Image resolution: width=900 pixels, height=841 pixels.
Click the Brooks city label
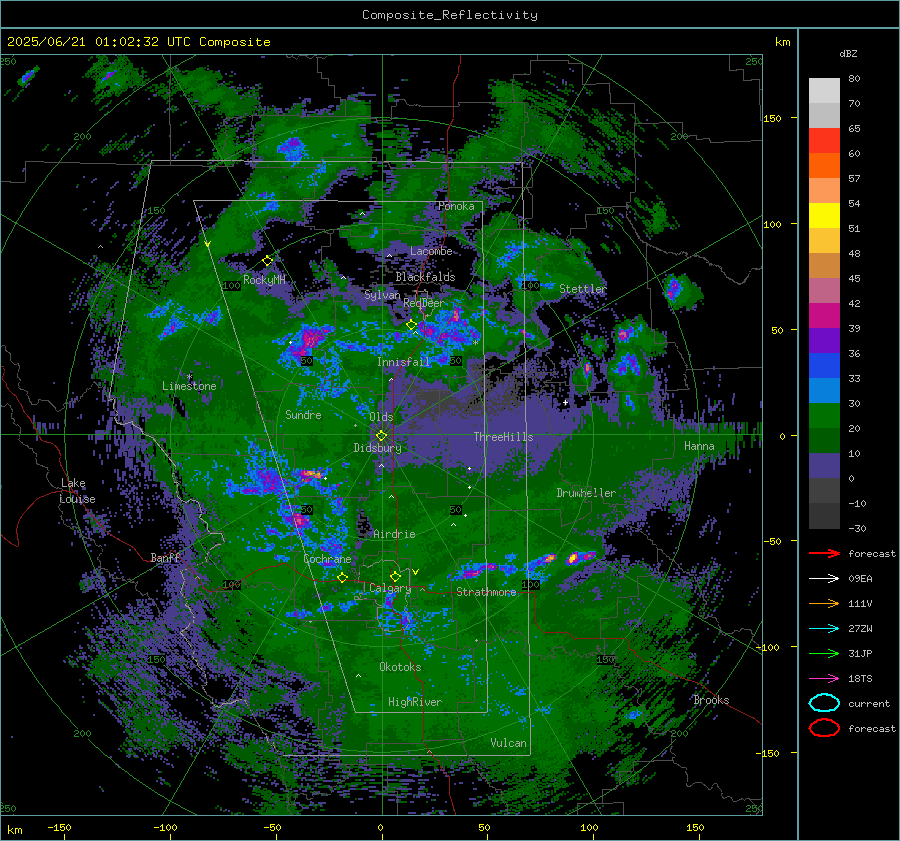coord(711,700)
